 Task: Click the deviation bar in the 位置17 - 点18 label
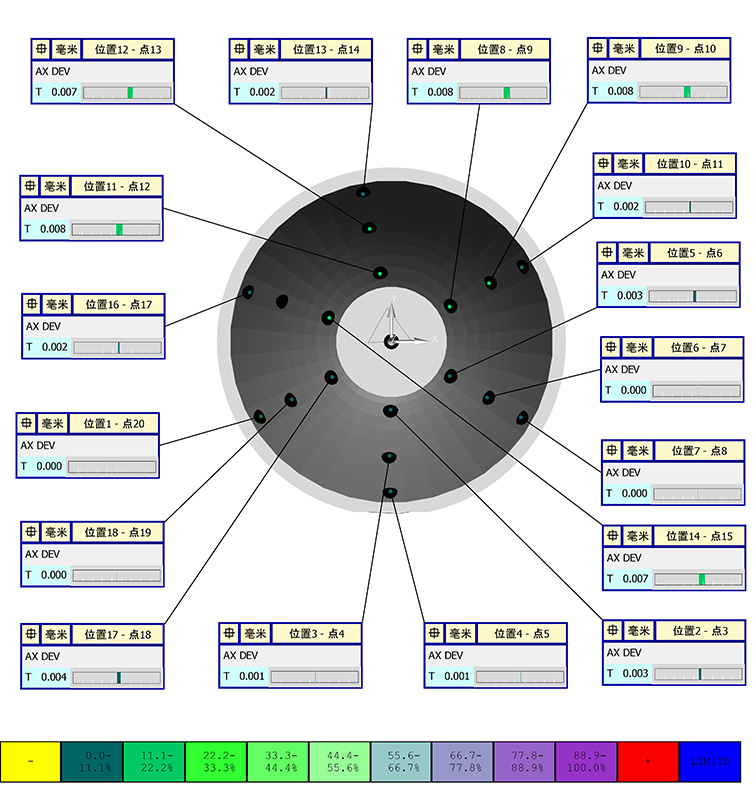click(x=116, y=678)
